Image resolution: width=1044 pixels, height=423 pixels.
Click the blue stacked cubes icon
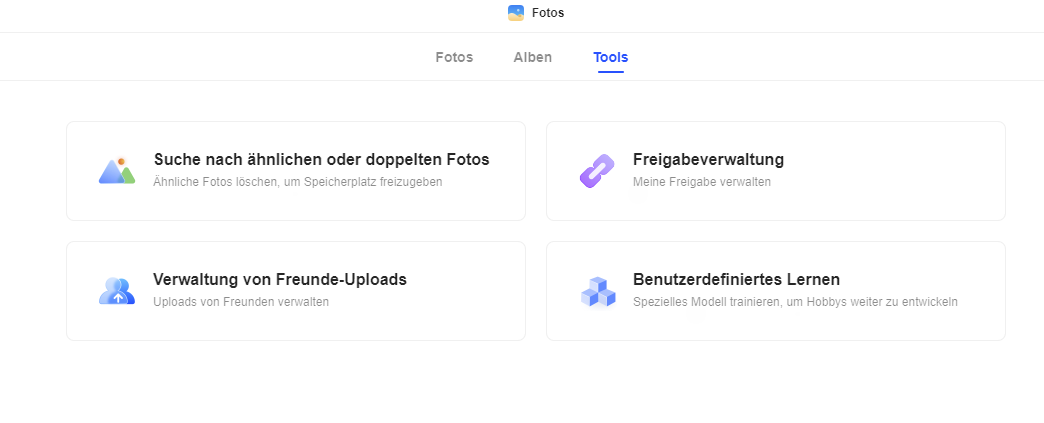(x=598, y=292)
